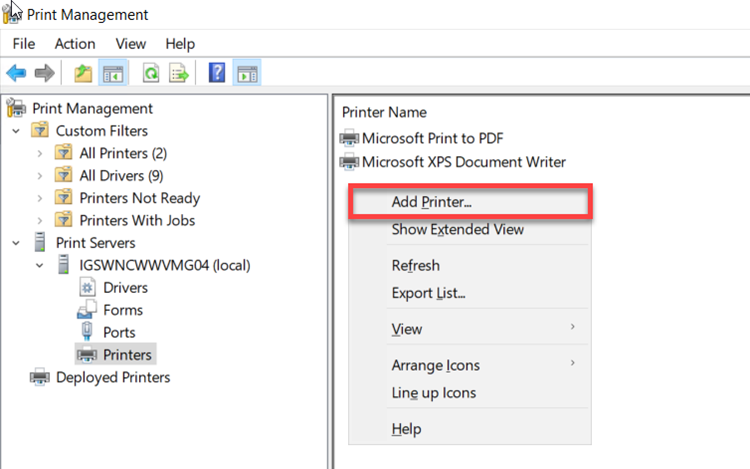Viewport: 750px width, 469px height.
Task: Select Microsoft XPS Document Writer printer
Action: (463, 162)
